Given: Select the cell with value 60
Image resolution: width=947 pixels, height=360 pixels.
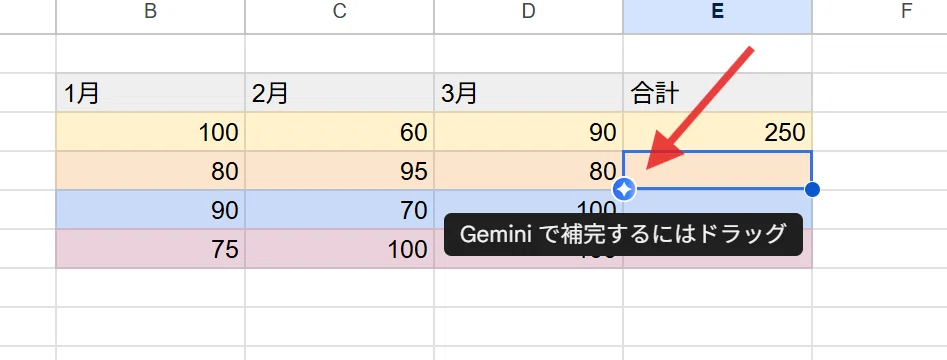Looking at the screenshot, I should 339,132.
